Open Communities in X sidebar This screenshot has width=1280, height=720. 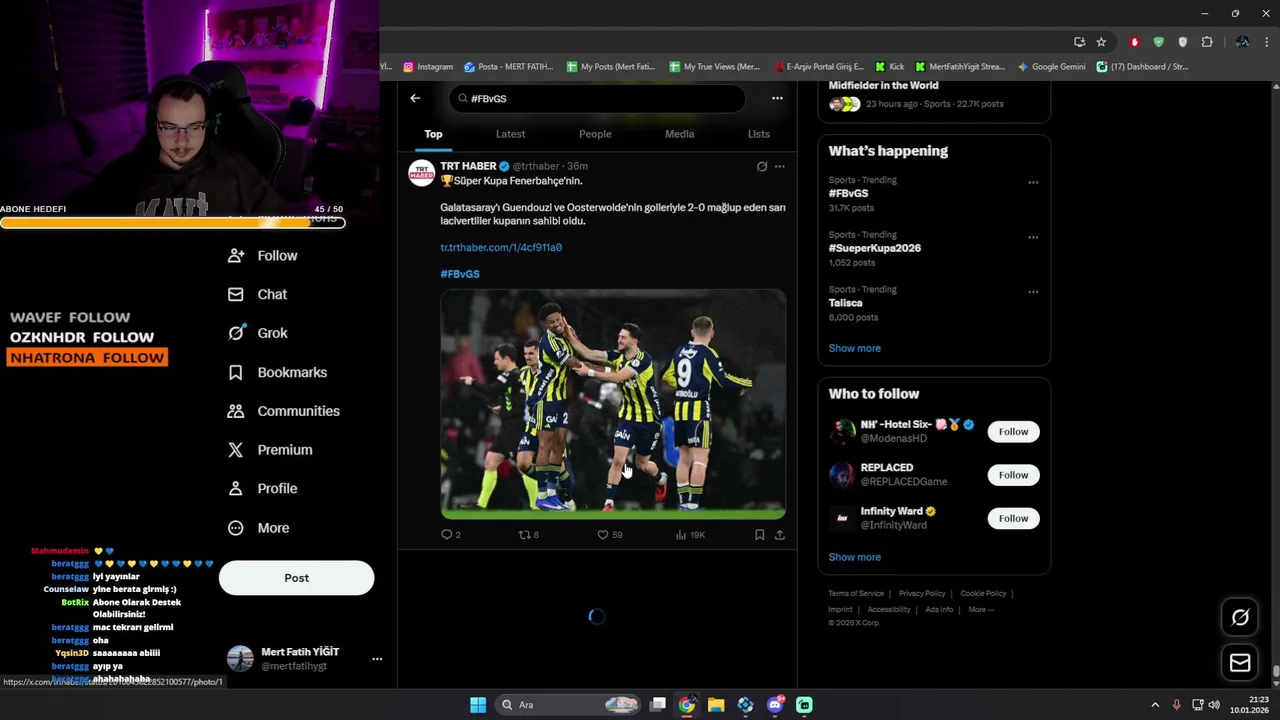click(x=284, y=411)
